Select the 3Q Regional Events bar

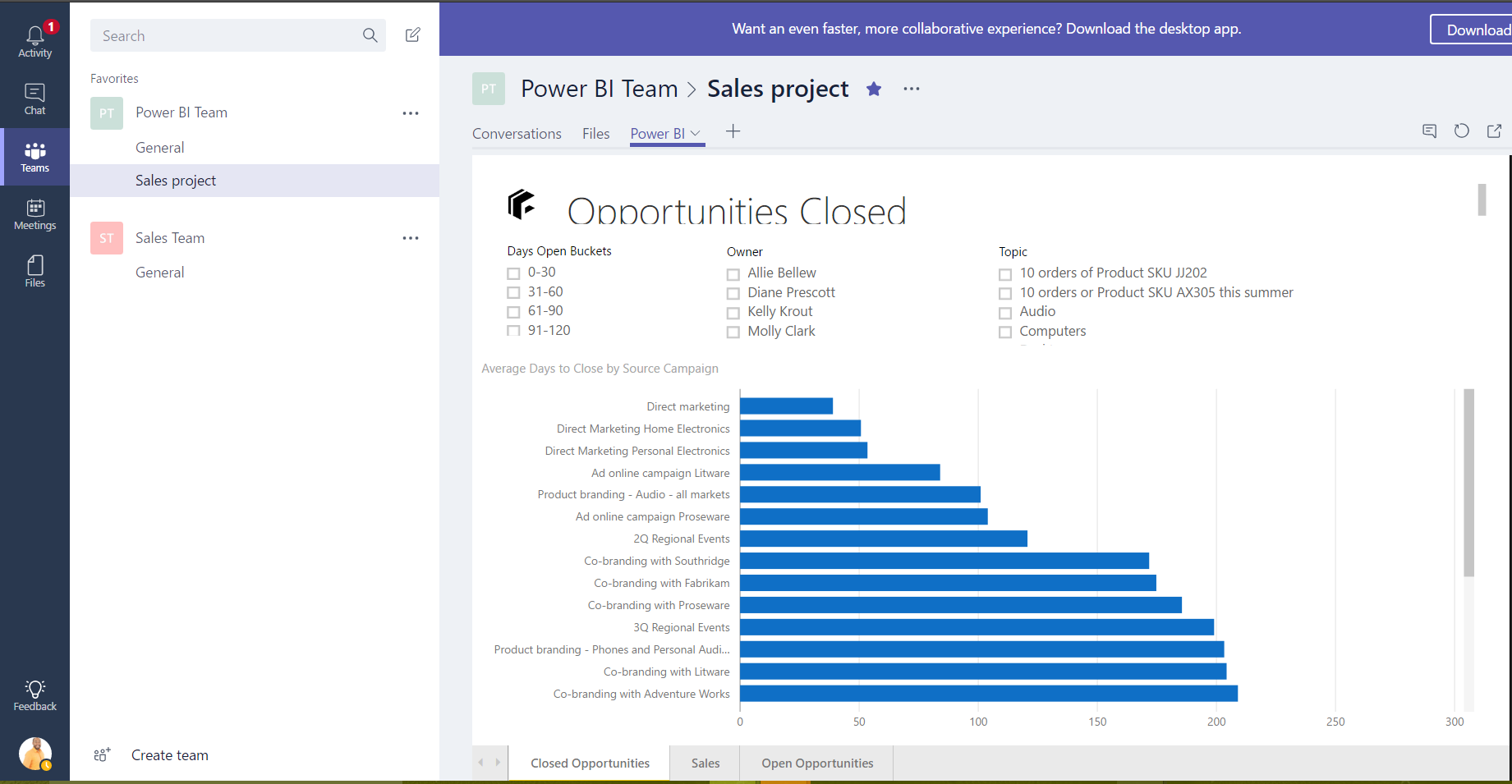pos(977,627)
